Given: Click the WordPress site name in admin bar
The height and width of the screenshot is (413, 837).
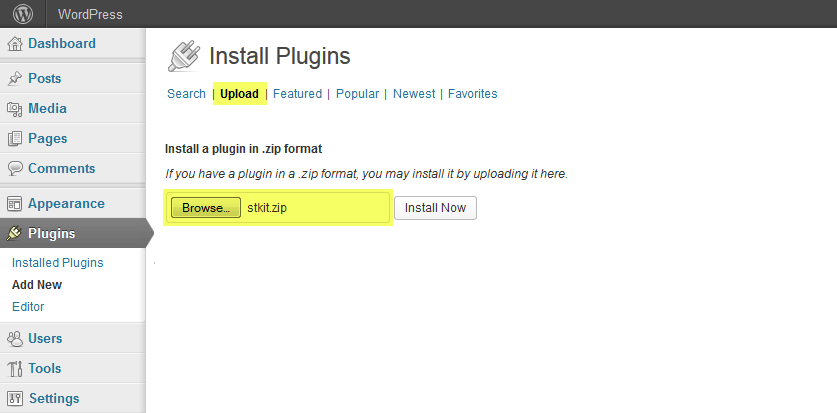Looking at the screenshot, I should 90,15.
